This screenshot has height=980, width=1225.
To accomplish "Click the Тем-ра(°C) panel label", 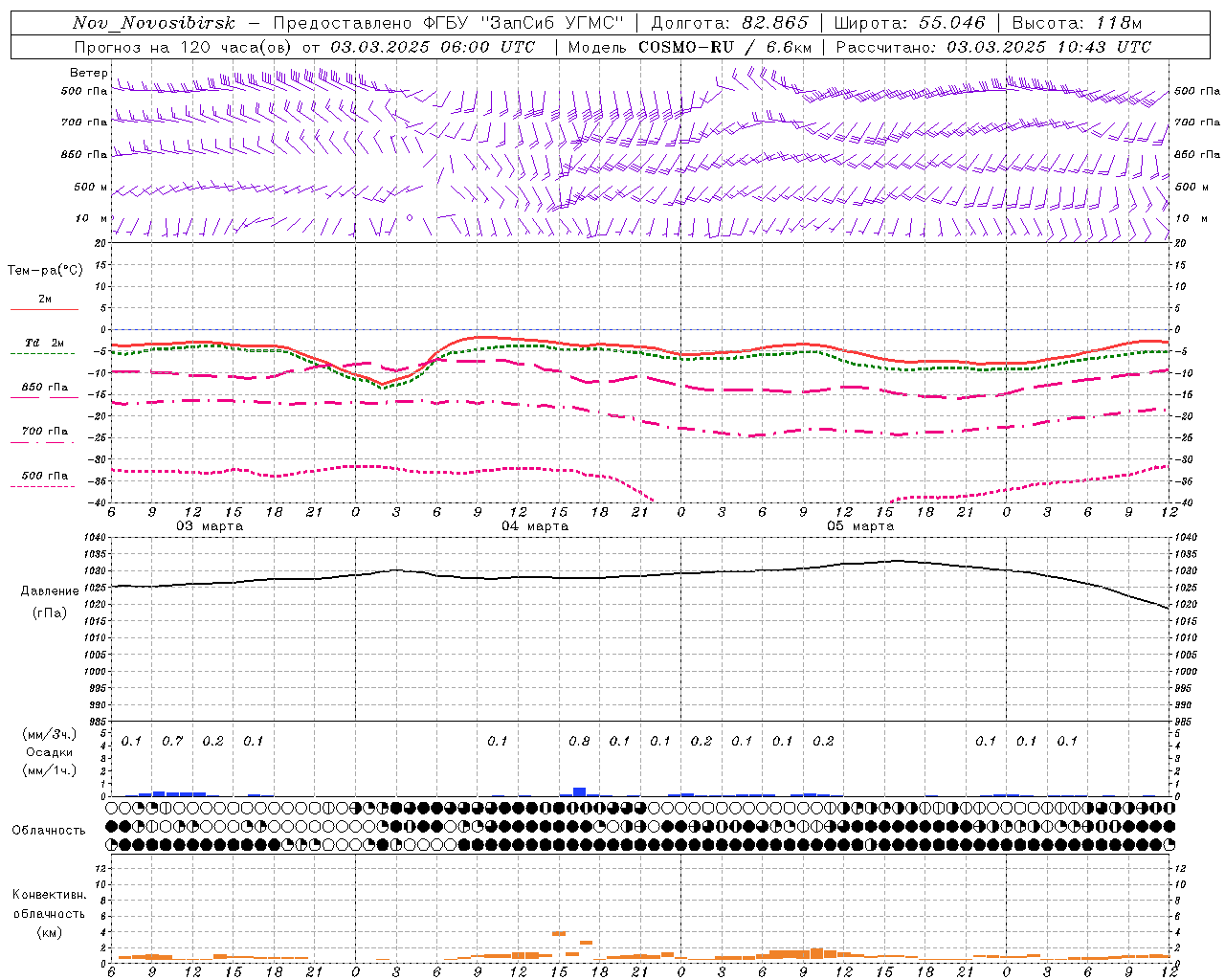I will pos(45,271).
